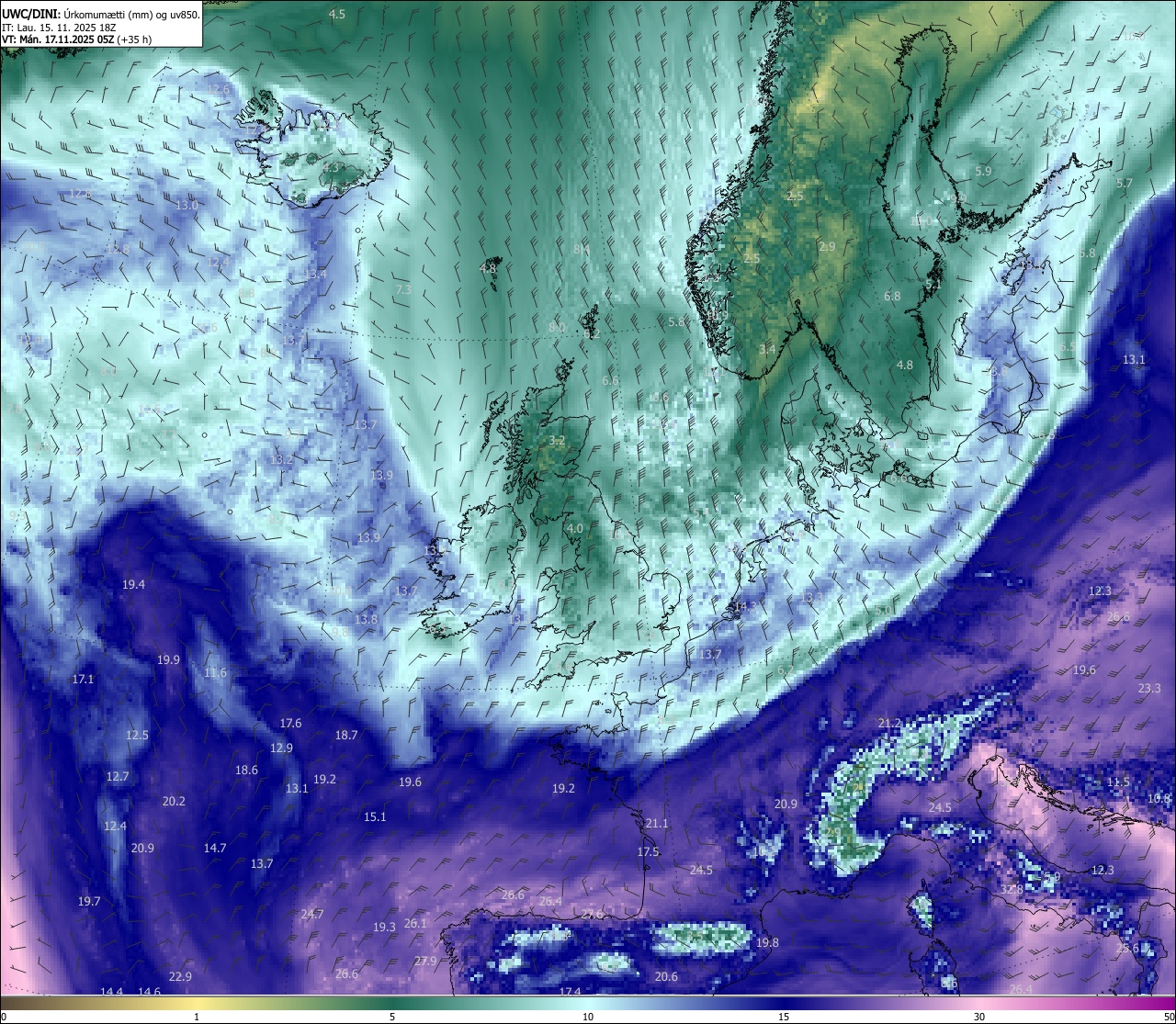Click the 15.1 value west of France

click(375, 816)
